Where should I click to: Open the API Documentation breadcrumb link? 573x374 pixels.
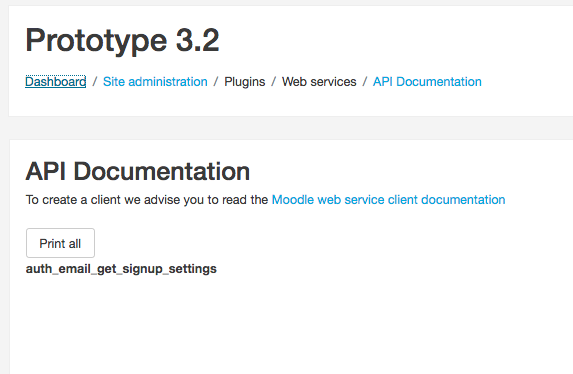[x=427, y=82]
